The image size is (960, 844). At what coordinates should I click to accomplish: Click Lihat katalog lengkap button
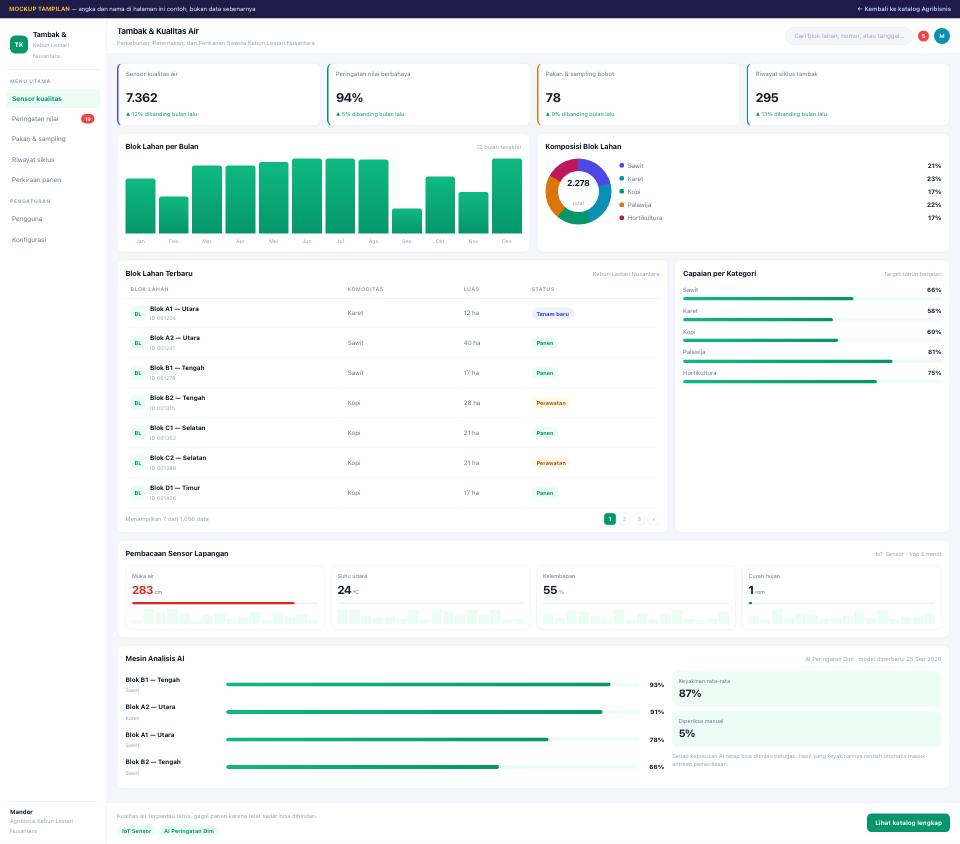(x=908, y=823)
